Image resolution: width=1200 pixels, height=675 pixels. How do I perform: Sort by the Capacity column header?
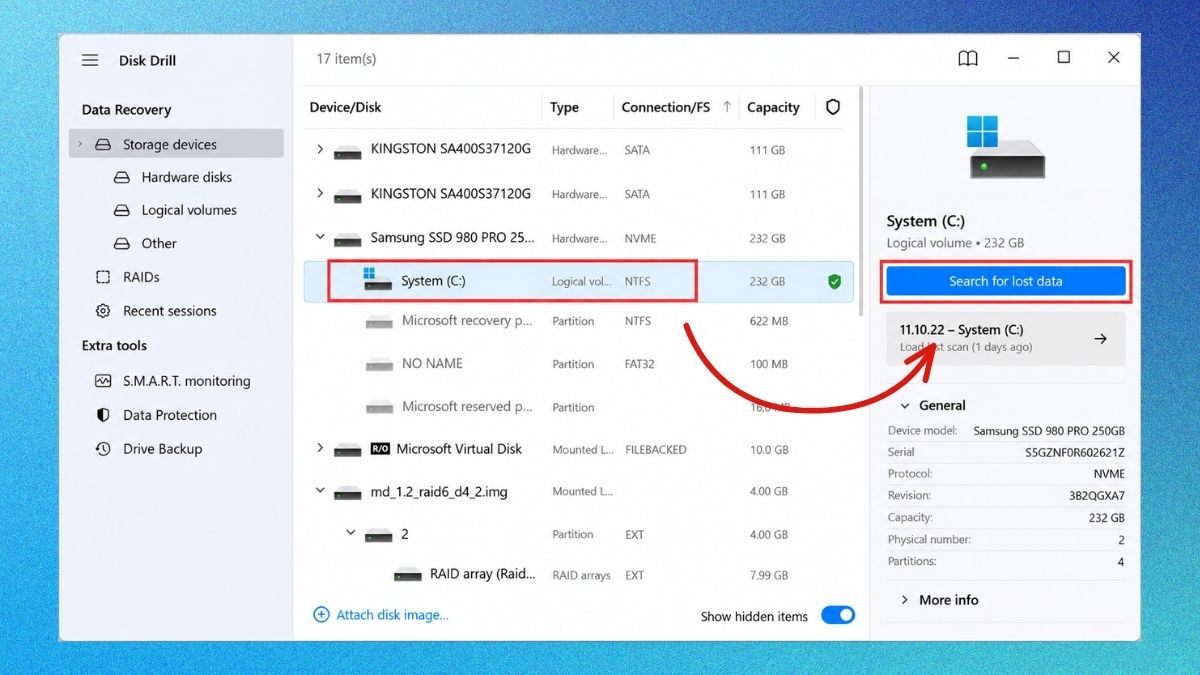pyautogui.click(x=773, y=107)
